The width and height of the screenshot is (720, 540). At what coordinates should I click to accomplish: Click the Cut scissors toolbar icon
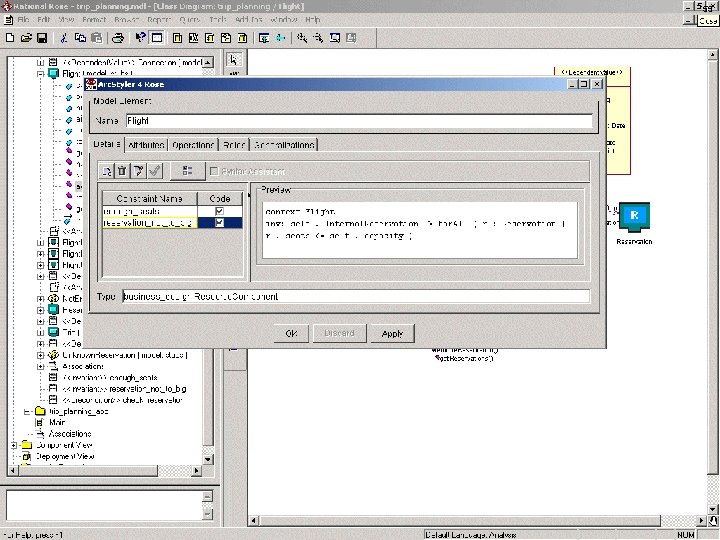click(x=64, y=38)
